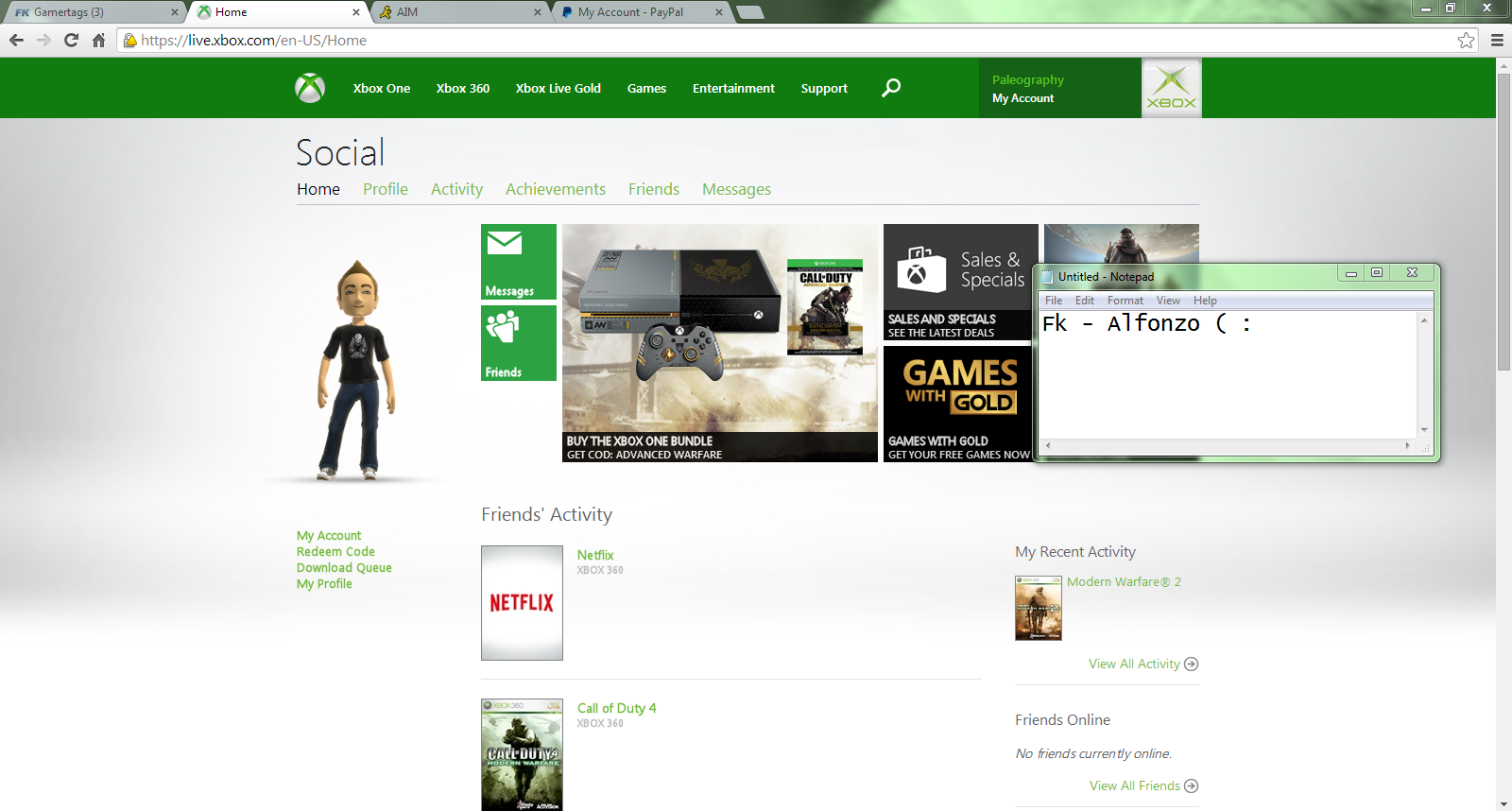Close the AIM browser tab
1512x811 pixels.
pyautogui.click(x=538, y=12)
